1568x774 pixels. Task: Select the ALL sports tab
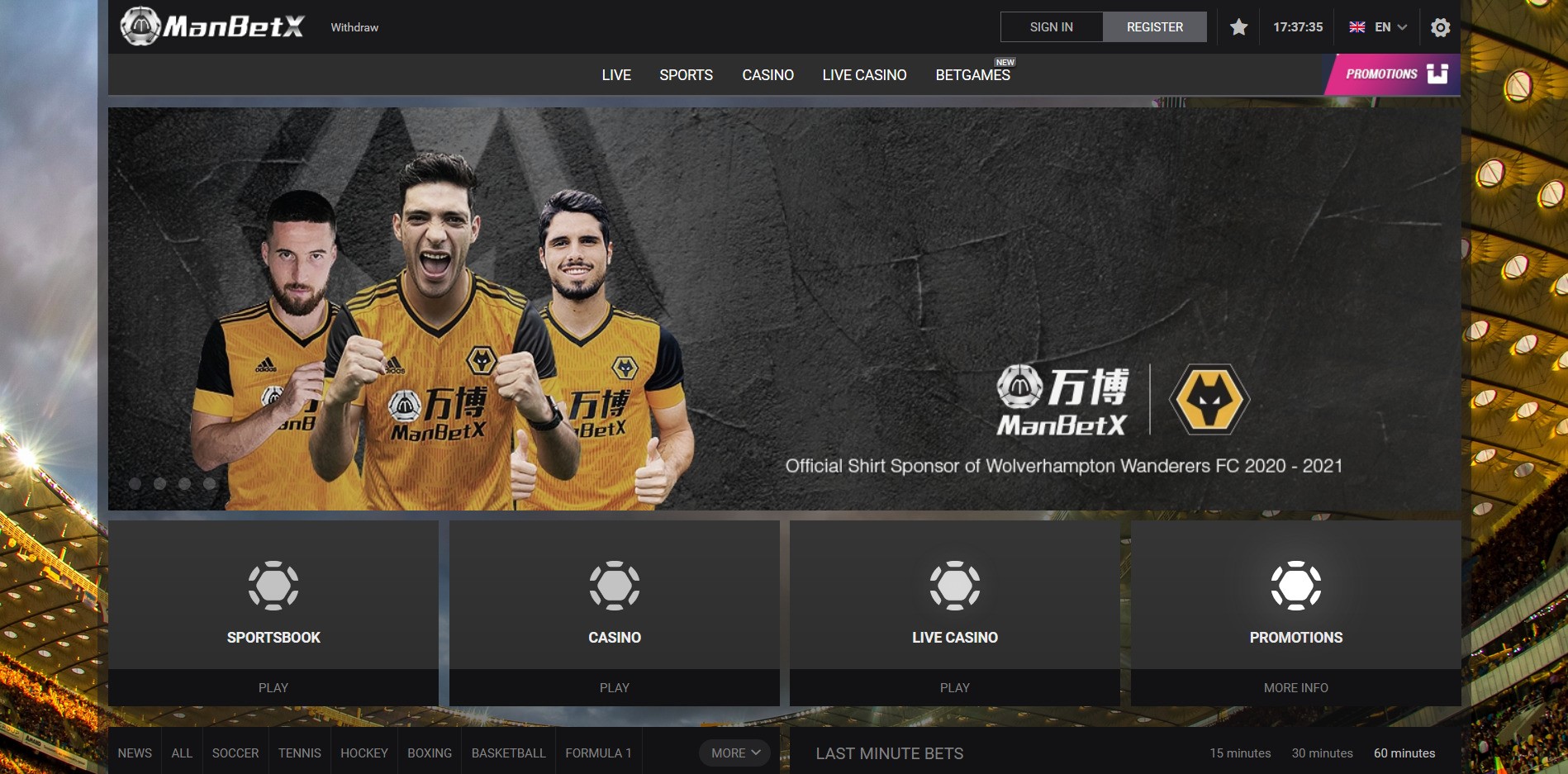tap(182, 753)
